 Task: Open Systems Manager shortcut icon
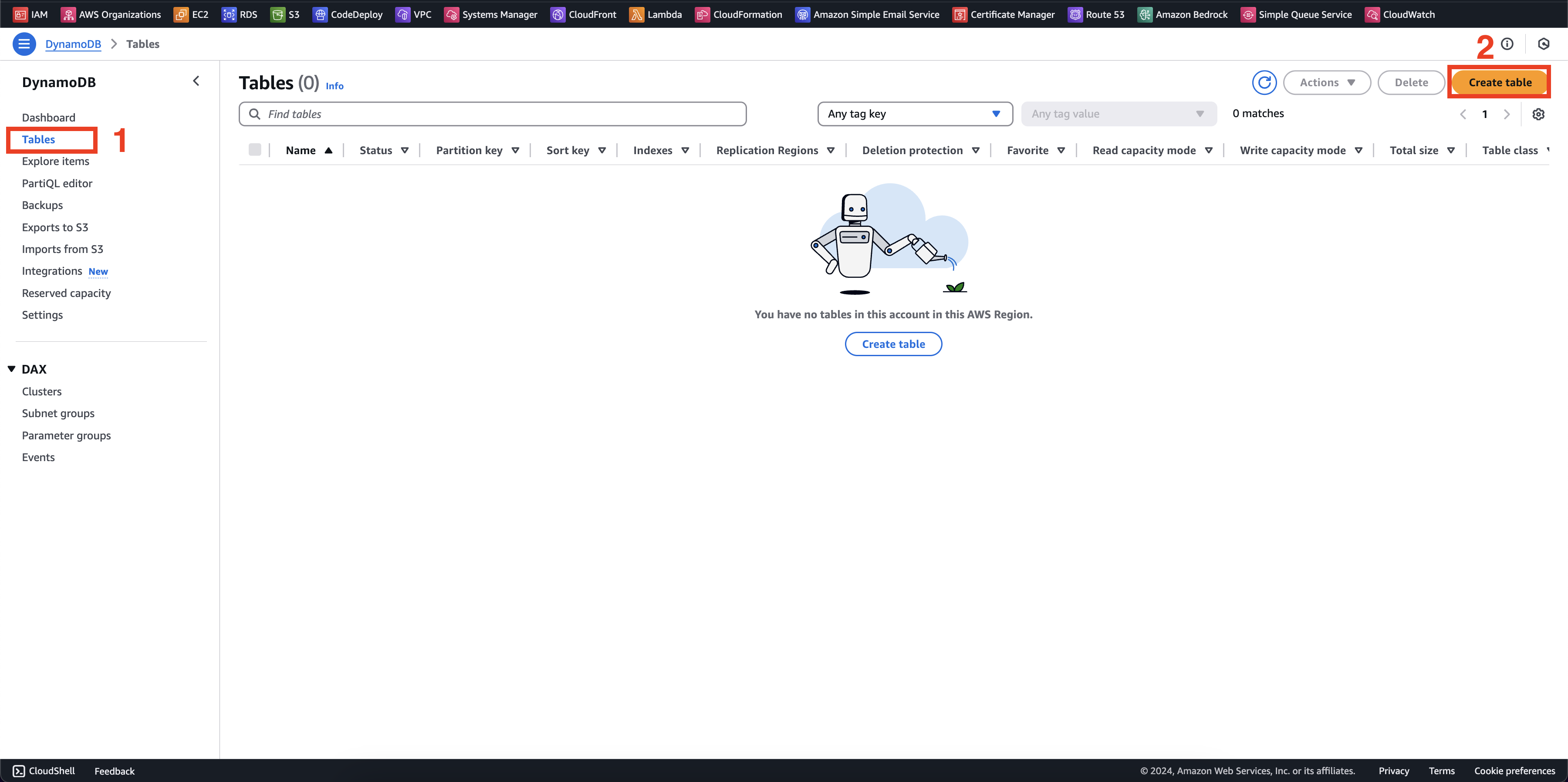(x=451, y=14)
